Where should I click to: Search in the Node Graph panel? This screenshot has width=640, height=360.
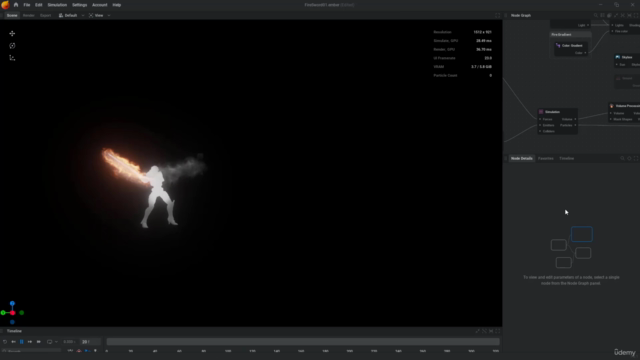pos(596,16)
